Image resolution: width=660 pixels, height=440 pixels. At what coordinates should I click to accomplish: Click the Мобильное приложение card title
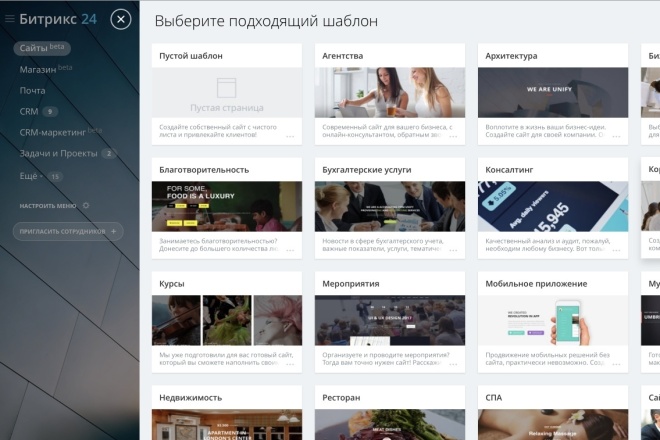click(x=536, y=284)
